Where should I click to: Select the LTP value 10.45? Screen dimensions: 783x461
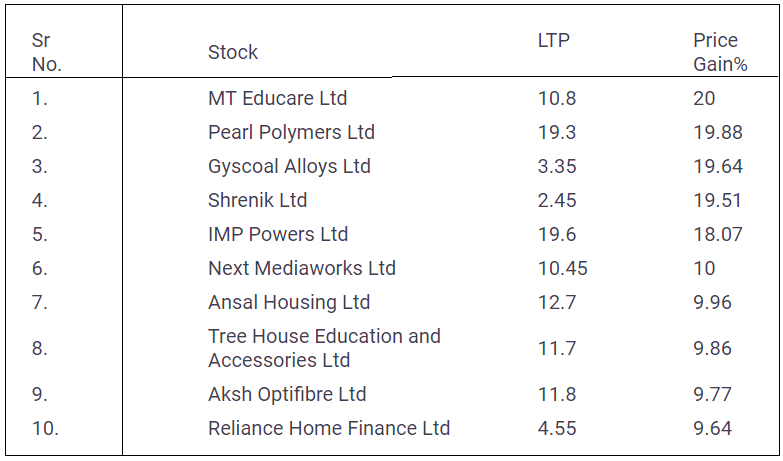562,268
